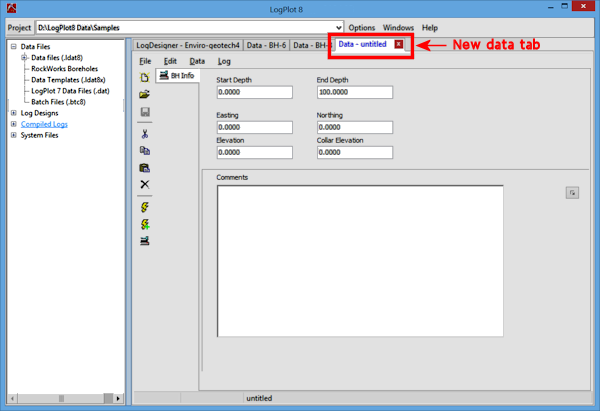
Task: Click the small button beside Comments box
Action: tap(572, 193)
